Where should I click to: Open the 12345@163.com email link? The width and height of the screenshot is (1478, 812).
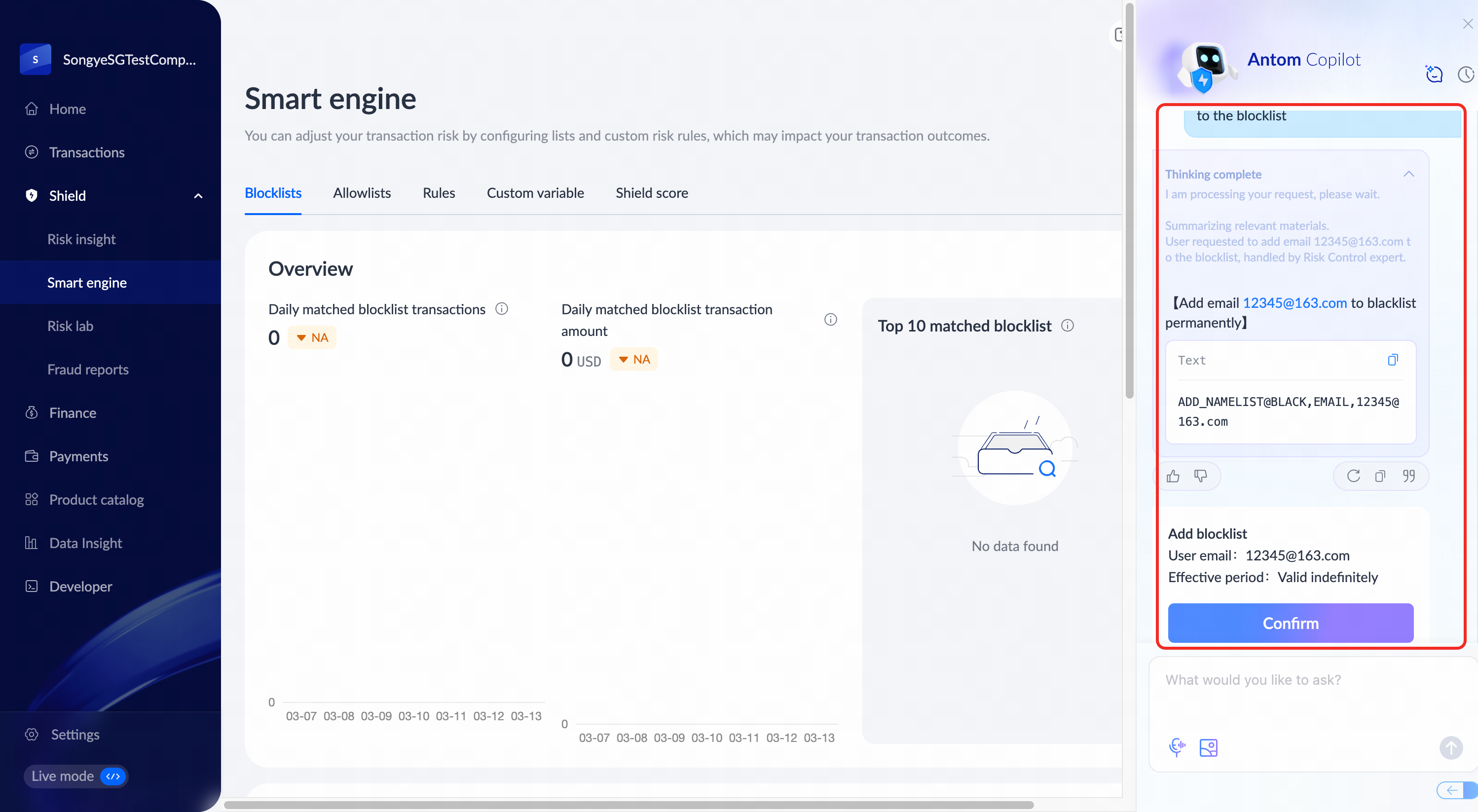(1294, 303)
